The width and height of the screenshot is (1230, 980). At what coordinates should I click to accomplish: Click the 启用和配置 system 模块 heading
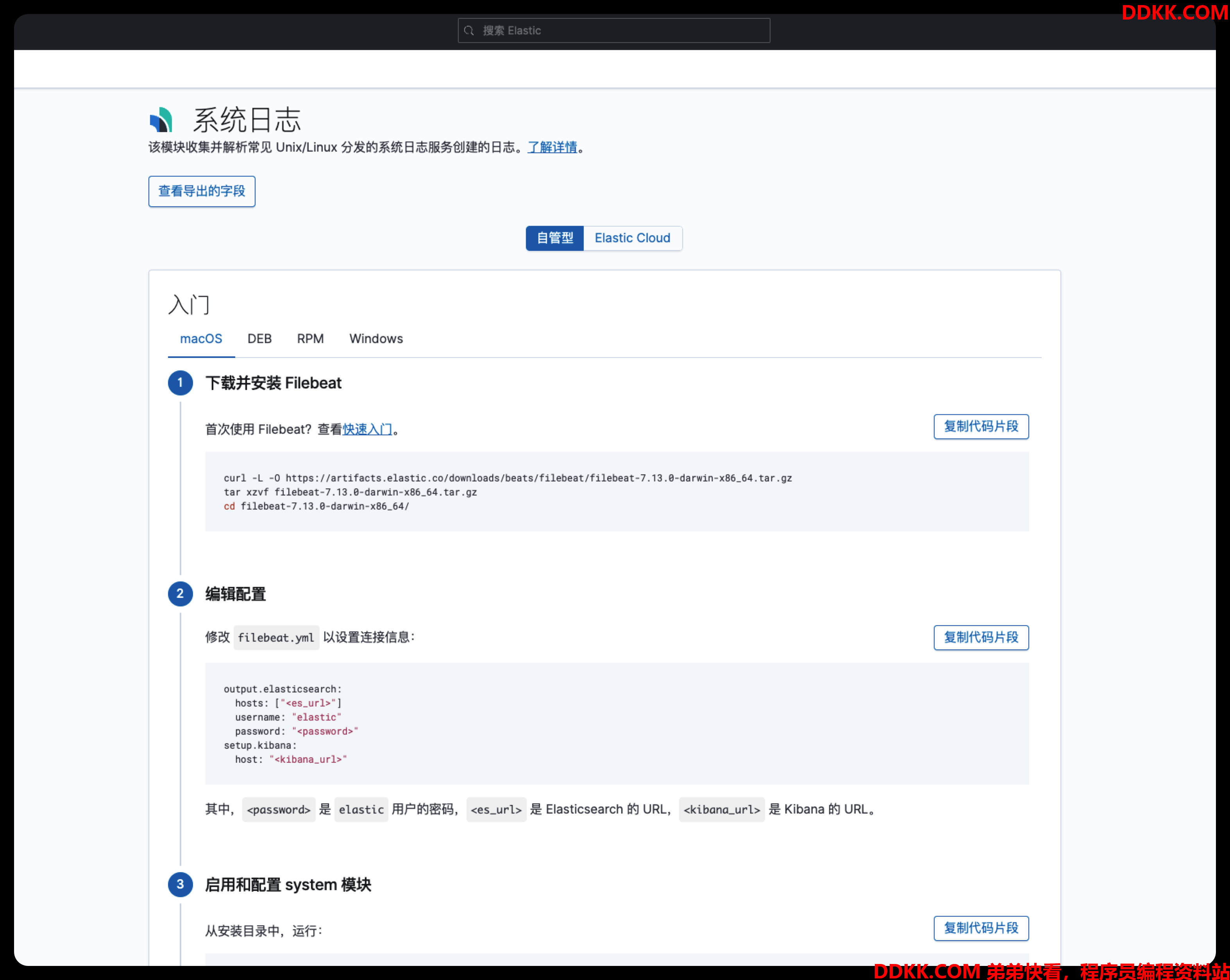[288, 885]
